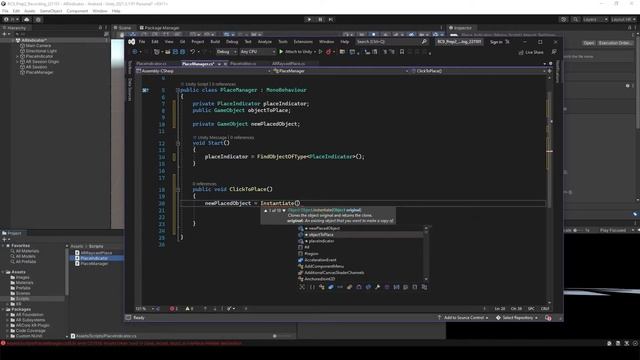Toggle IntelliSense methods filter icon

359,287
